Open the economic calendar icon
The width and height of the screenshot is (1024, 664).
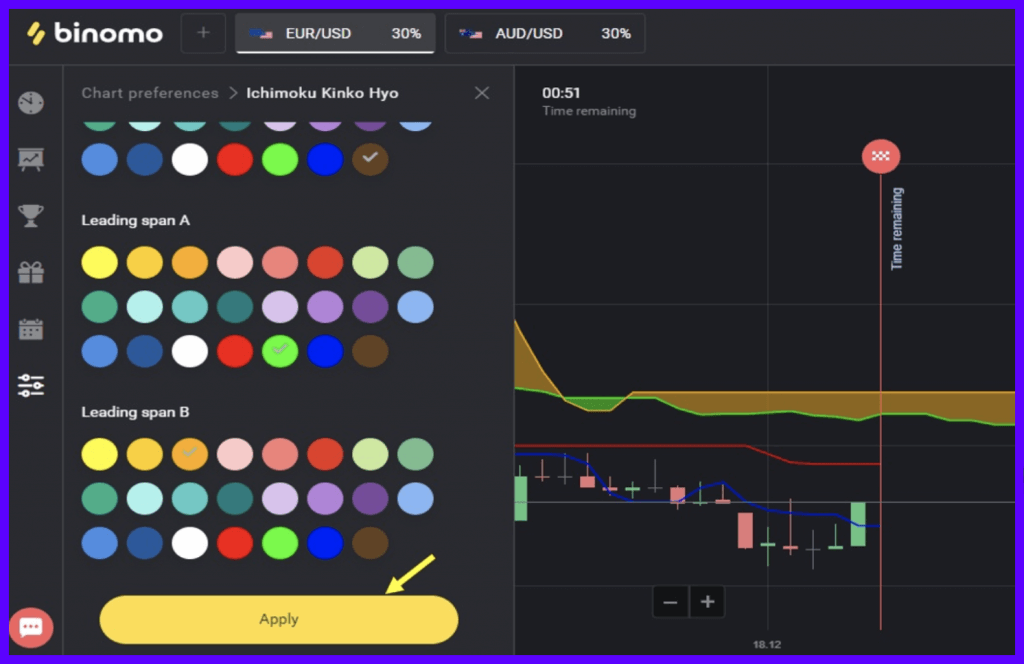pyautogui.click(x=31, y=327)
